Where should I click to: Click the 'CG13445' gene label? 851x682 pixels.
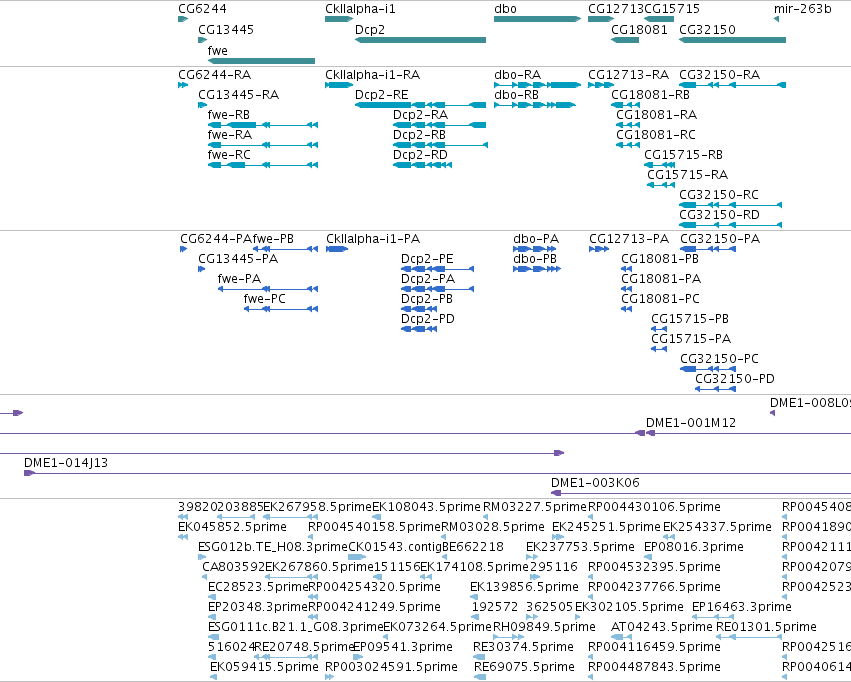(x=226, y=30)
